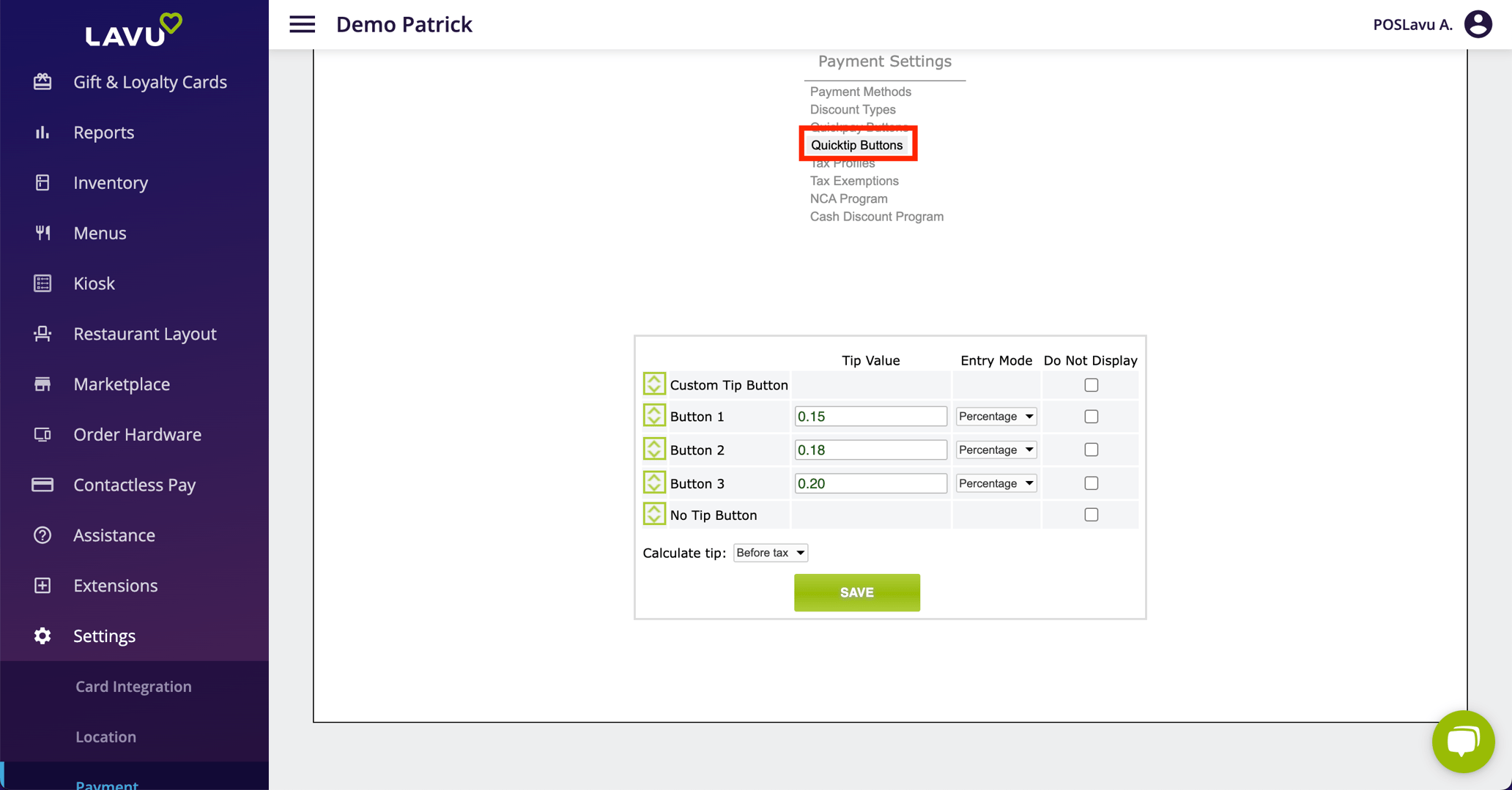1512x790 pixels.
Task: Click the Menus fork-and-knife icon
Action: pyautogui.click(x=42, y=233)
